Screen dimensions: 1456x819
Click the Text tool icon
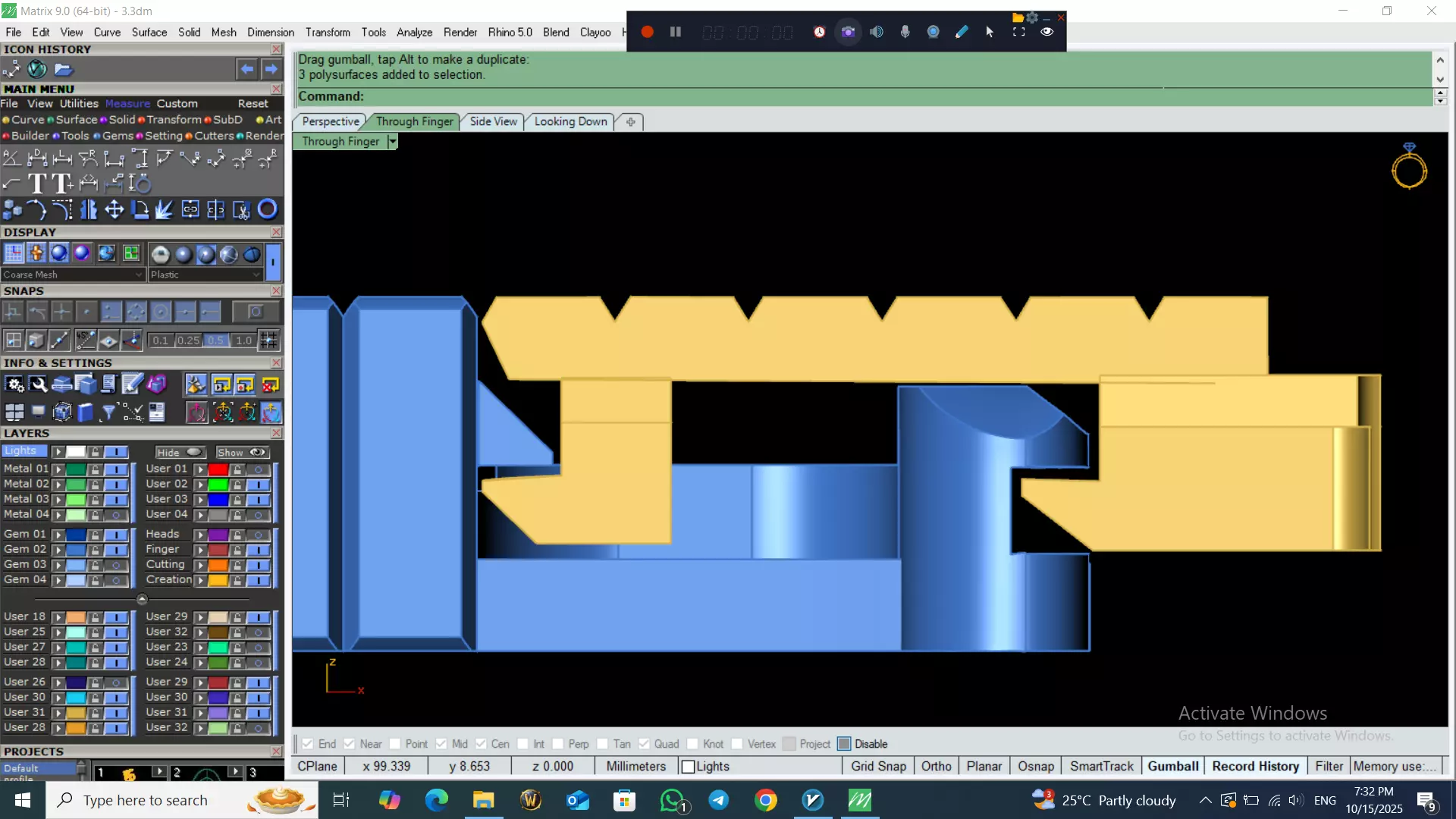tap(36, 184)
